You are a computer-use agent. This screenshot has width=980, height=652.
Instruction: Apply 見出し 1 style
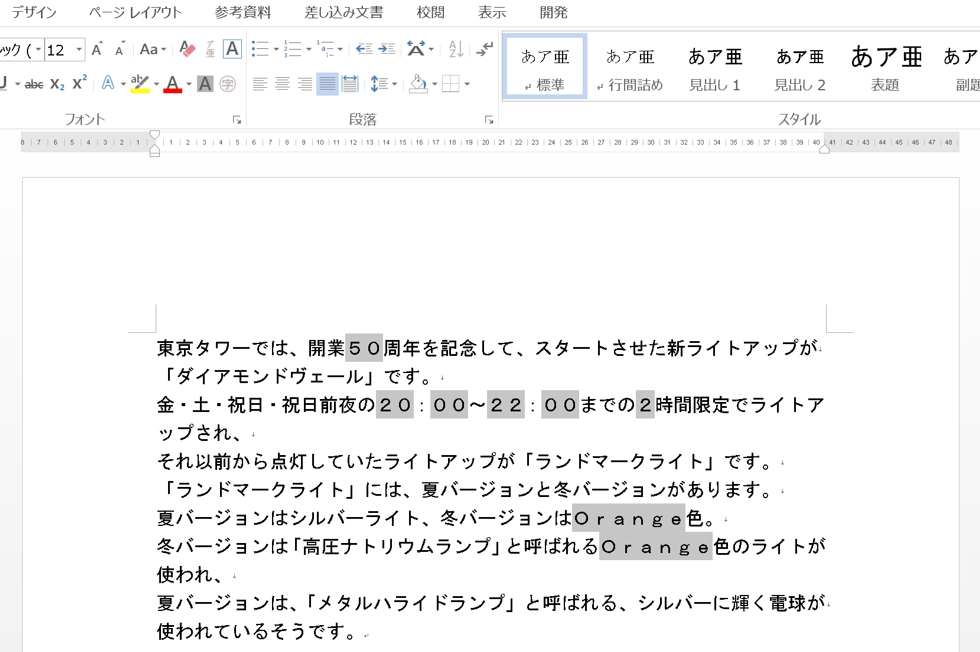coord(715,67)
